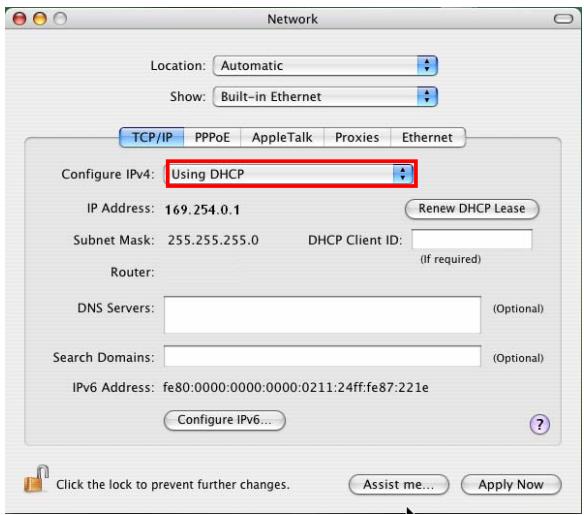Click the Configure IPv6... button
The image size is (584, 515).
point(225,420)
